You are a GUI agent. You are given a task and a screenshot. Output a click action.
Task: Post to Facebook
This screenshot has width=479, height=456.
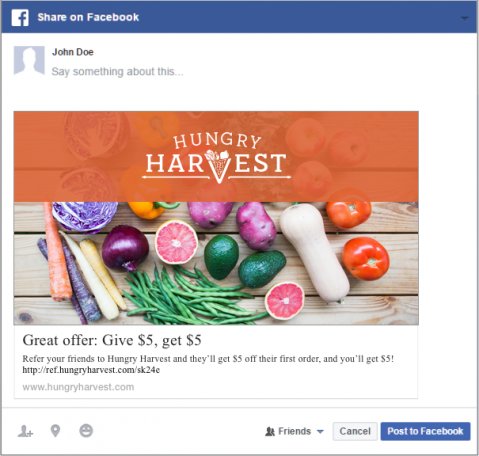point(425,431)
